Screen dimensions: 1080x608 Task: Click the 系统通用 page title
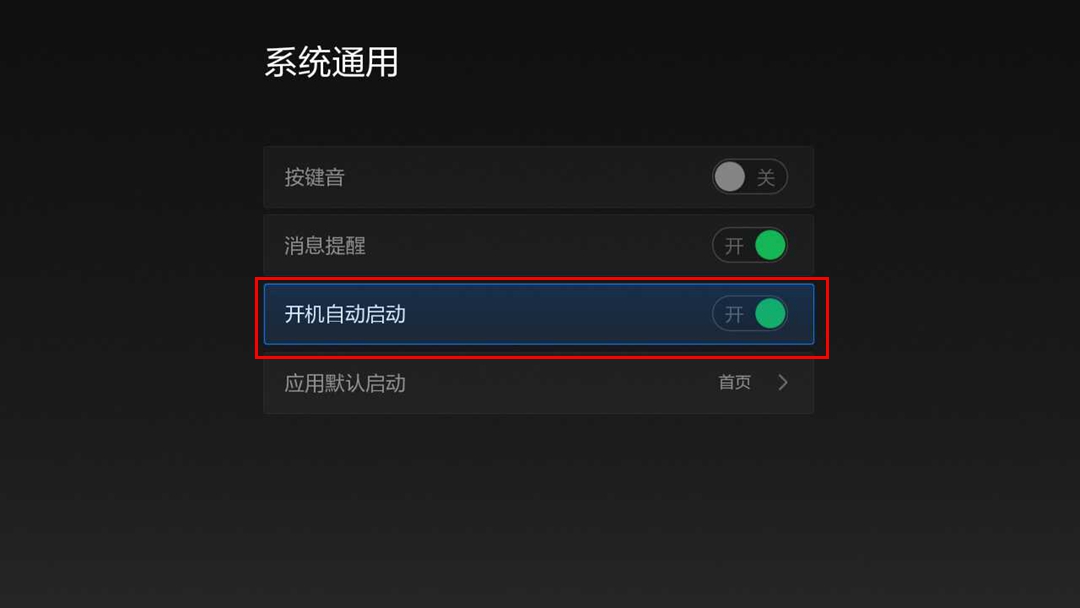coord(331,63)
